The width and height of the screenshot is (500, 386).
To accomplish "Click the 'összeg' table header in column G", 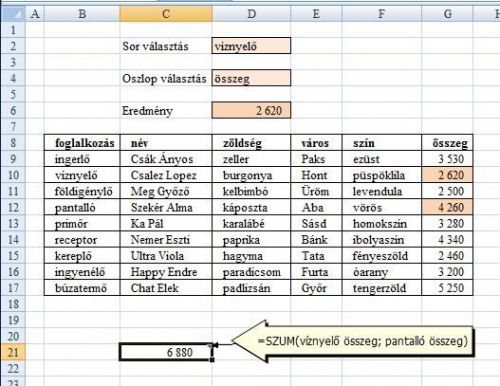I will [447, 143].
